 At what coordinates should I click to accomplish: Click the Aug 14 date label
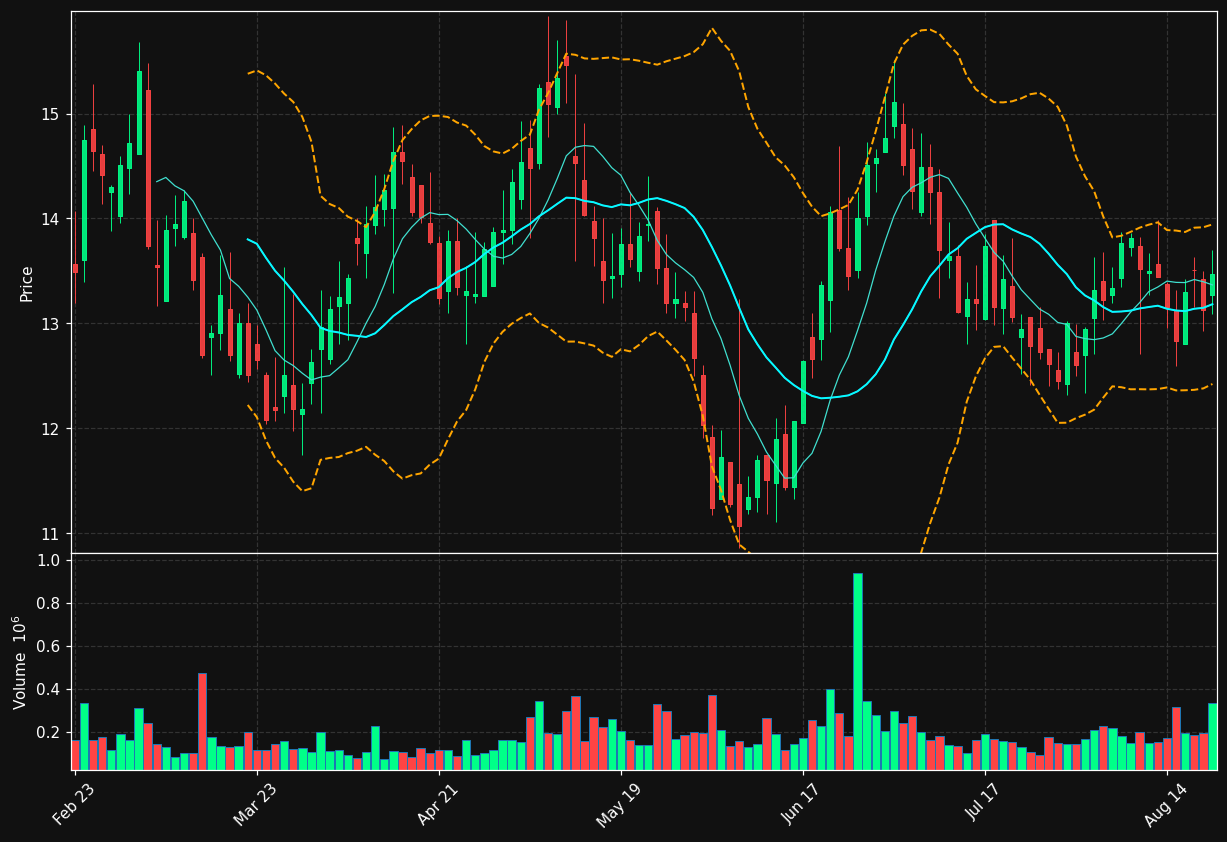tap(1165, 803)
